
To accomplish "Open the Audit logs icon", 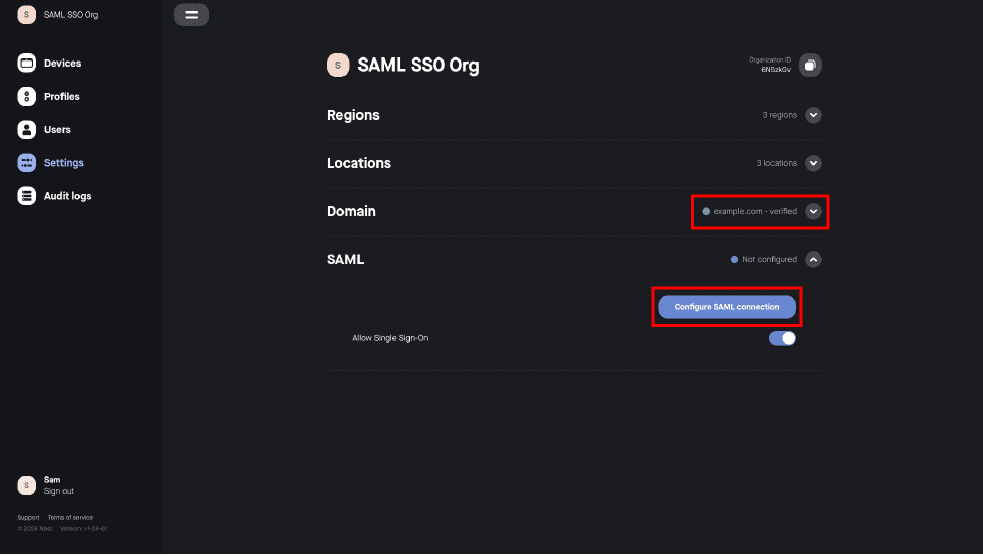I will [x=26, y=196].
